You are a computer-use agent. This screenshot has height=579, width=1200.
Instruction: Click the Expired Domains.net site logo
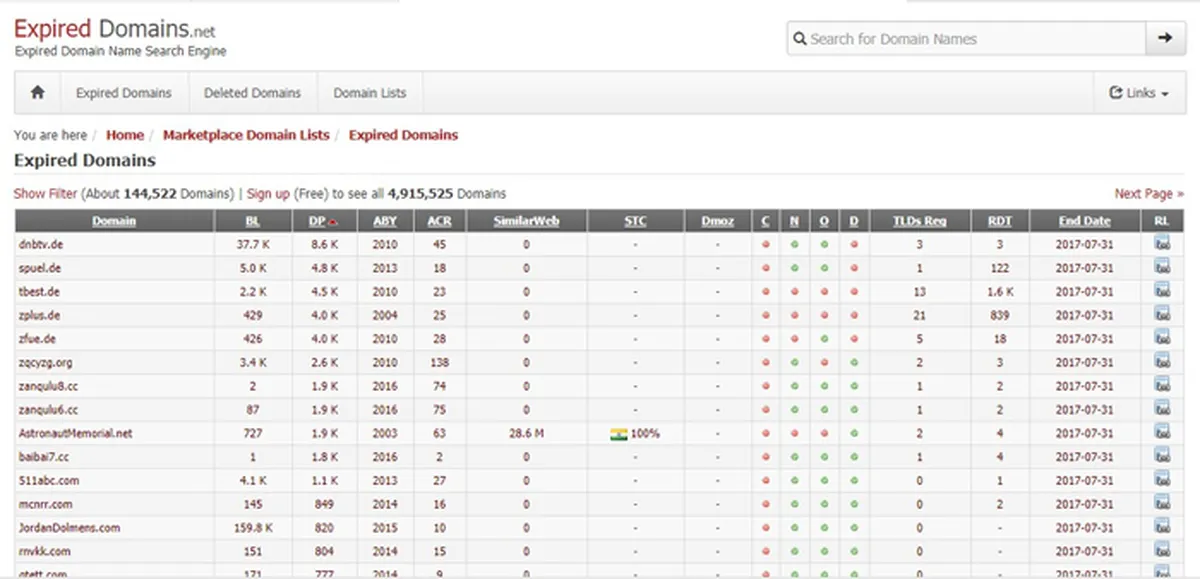[114, 30]
